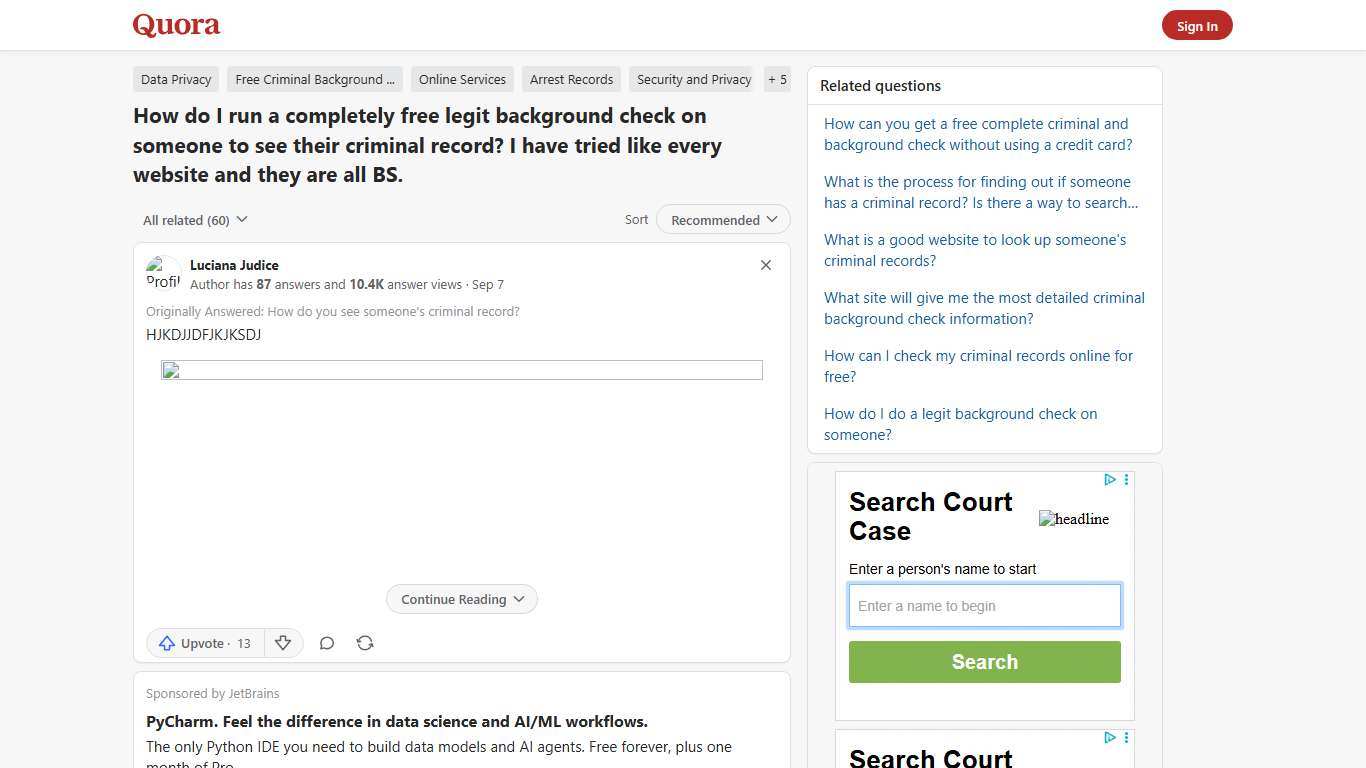Open the All related (60) filter
Screen dimensions: 1366x768
[194, 219]
